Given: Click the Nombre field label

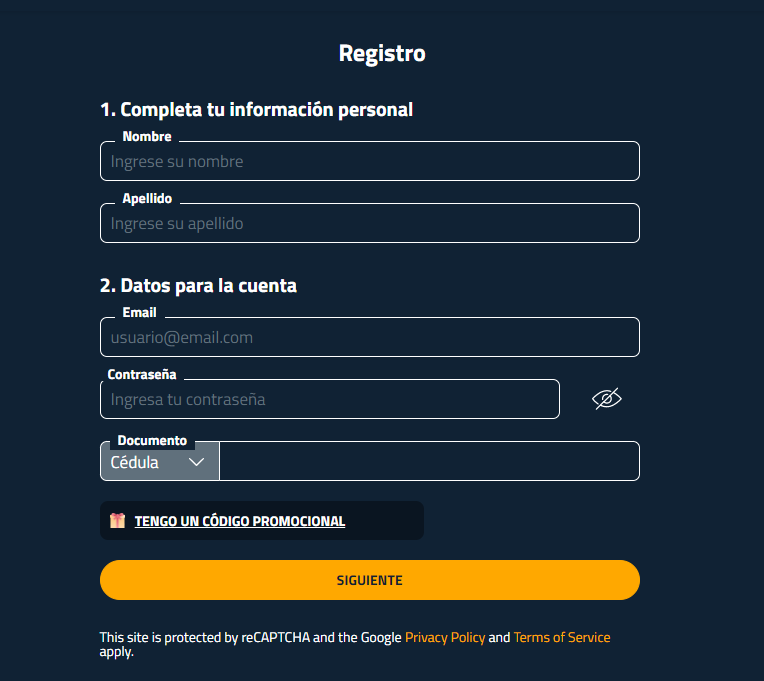Looking at the screenshot, I should pyautogui.click(x=147, y=136).
